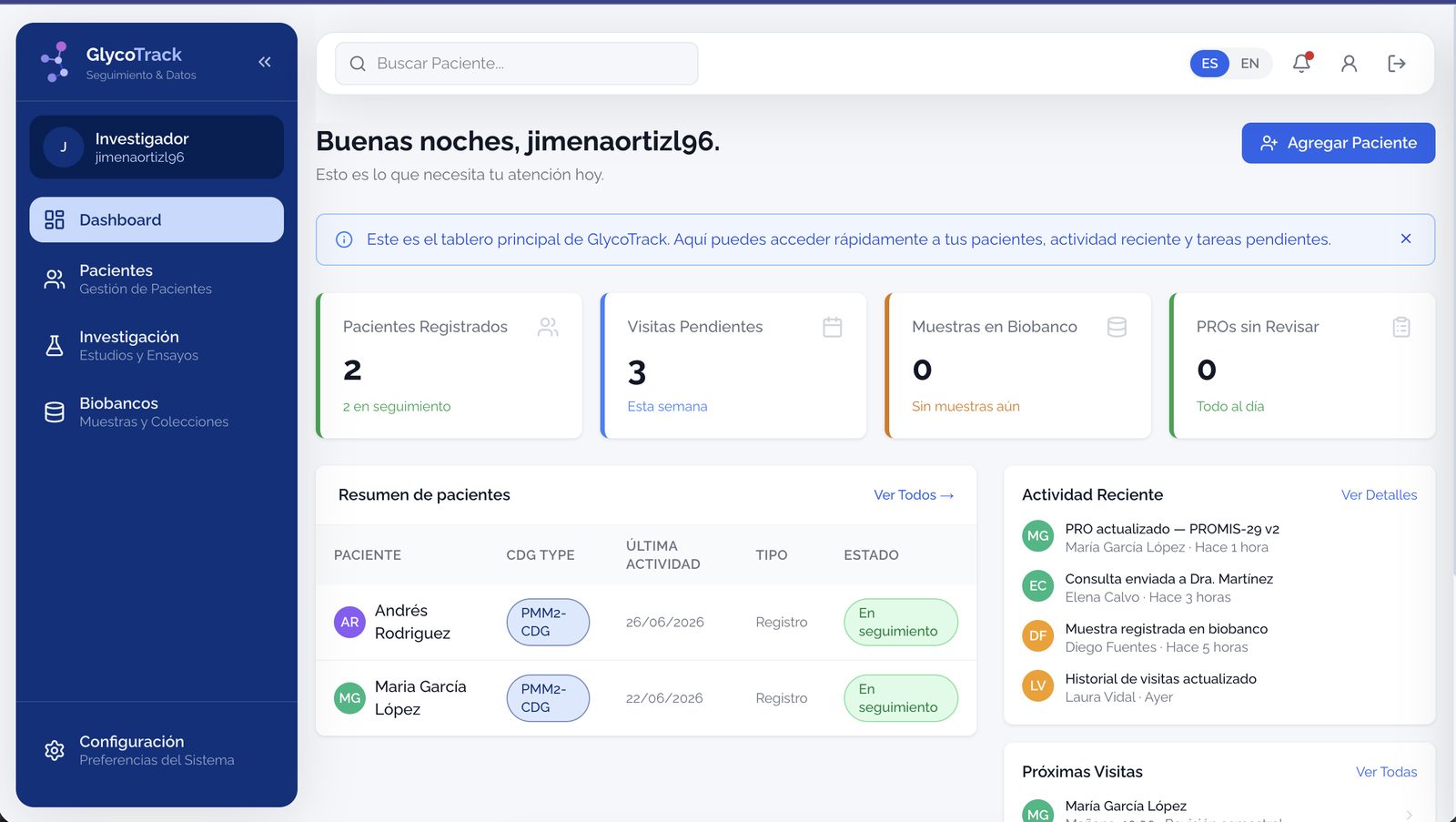Screen dimensions: 1456x822
Task: Open Configuración Preferencias del Sistema
Action: (157, 750)
